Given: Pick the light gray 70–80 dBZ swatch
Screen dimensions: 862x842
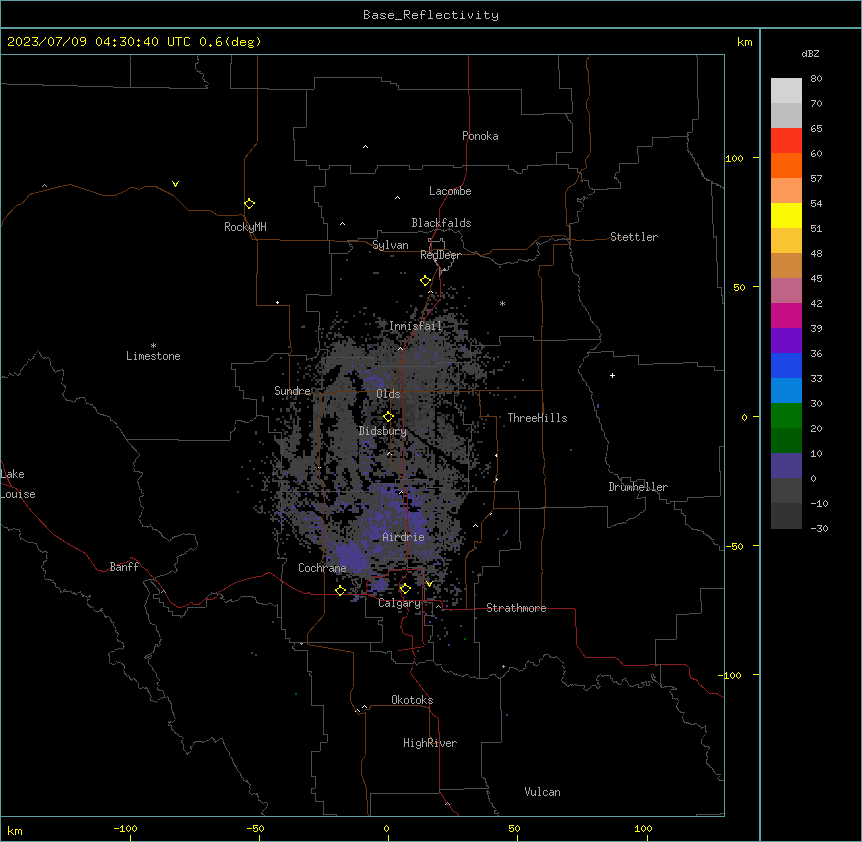Looking at the screenshot, I should [786, 91].
